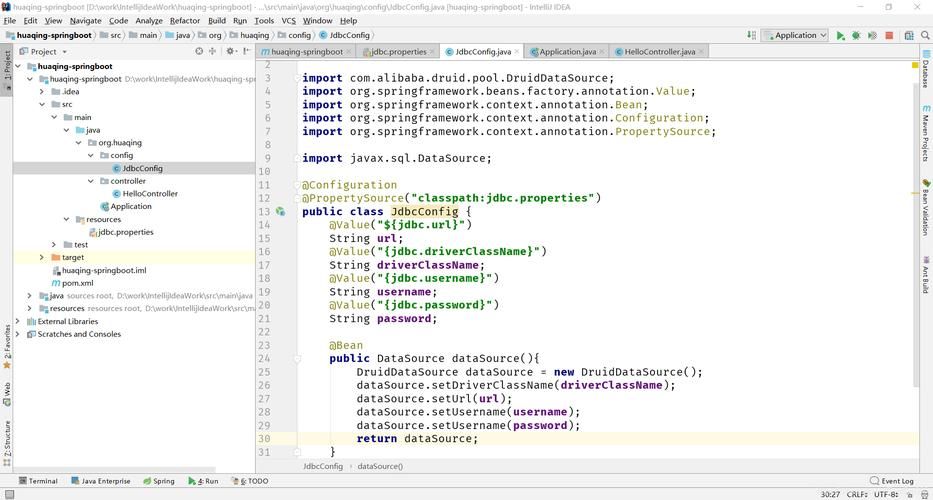Open the Terminal tool window button
This screenshot has width=933, height=500.
tap(38, 481)
